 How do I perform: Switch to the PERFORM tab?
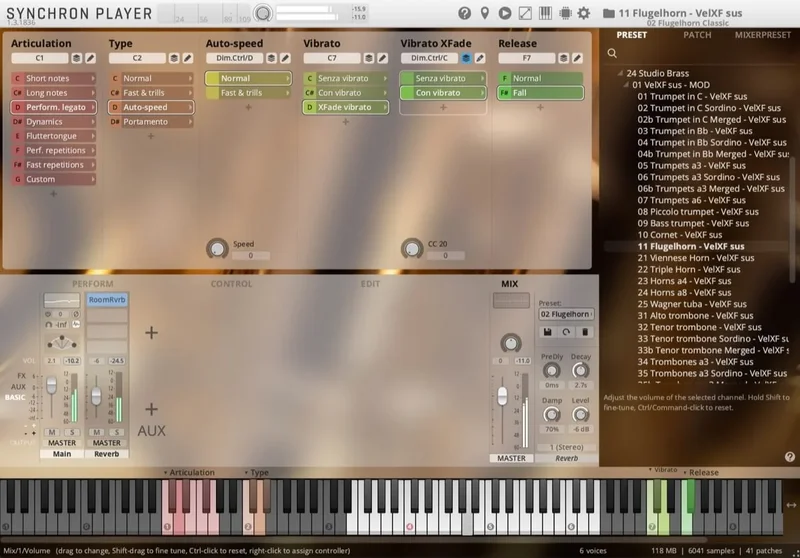[x=92, y=284]
